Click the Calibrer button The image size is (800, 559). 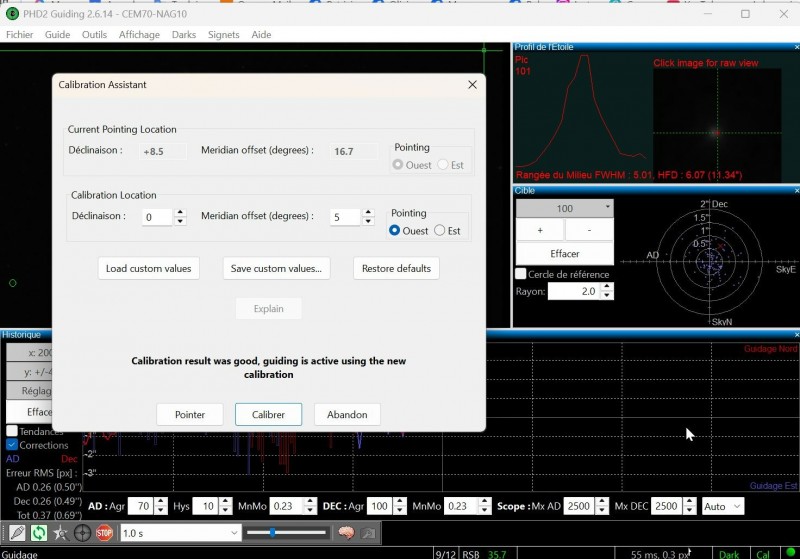[268, 415]
